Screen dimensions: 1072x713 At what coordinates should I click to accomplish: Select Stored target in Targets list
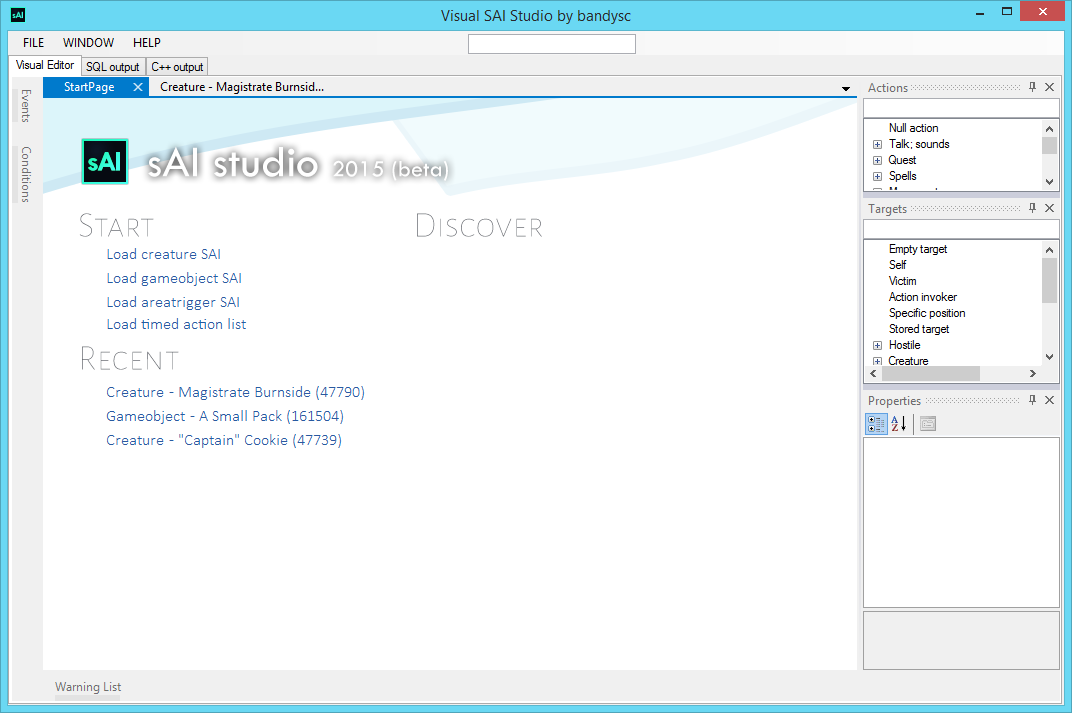(x=919, y=329)
